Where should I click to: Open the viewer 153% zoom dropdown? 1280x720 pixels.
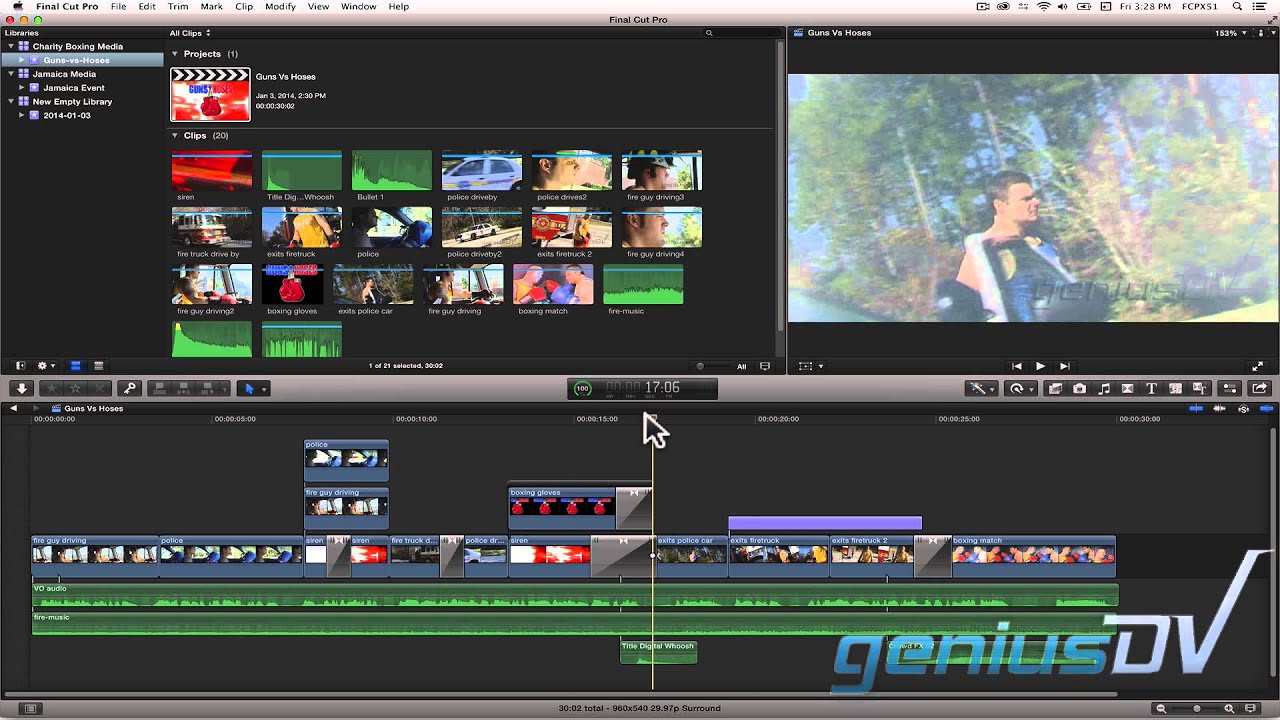(x=1231, y=33)
